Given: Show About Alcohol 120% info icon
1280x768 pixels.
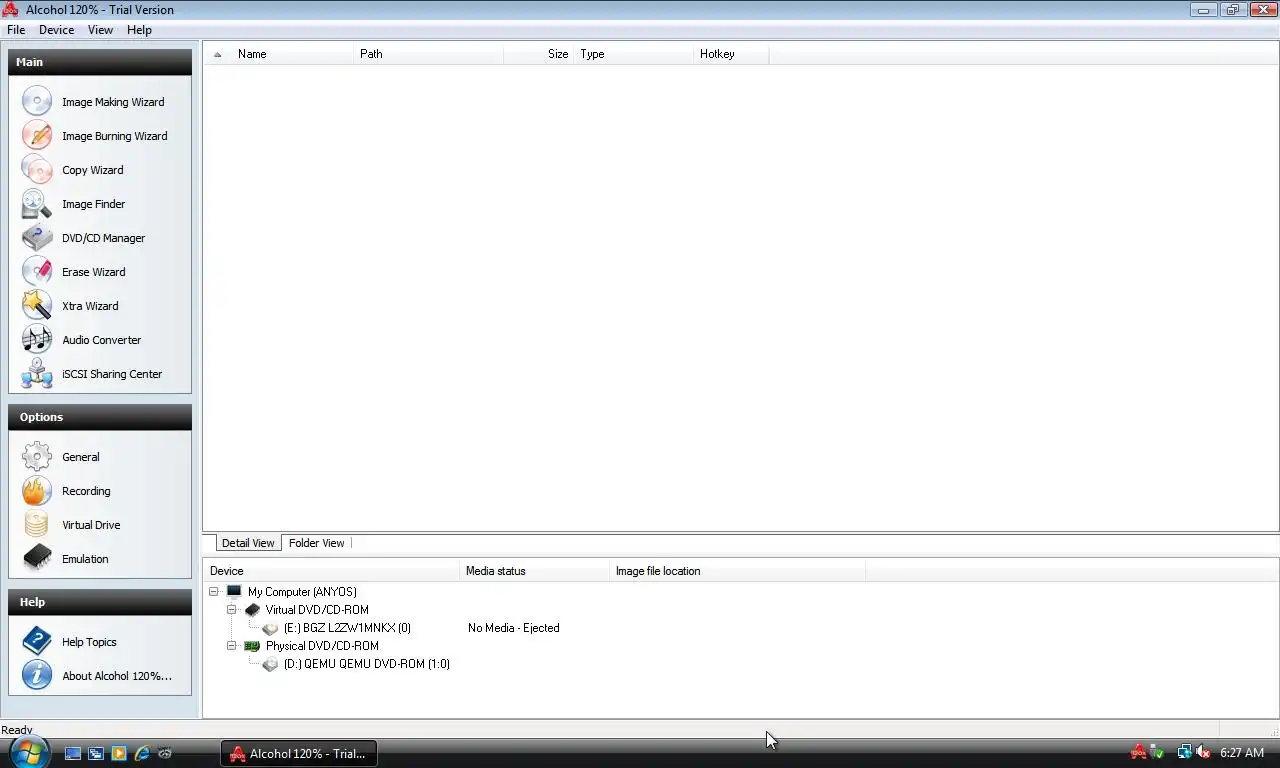Looking at the screenshot, I should point(37,676).
